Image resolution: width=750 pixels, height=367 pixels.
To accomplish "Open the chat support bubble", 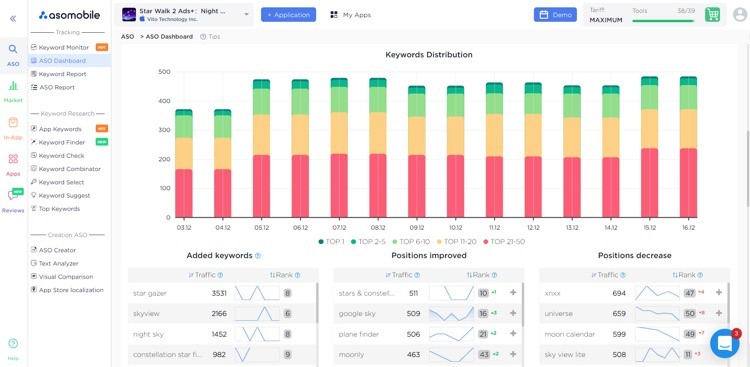I will pyautogui.click(x=725, y=343).
